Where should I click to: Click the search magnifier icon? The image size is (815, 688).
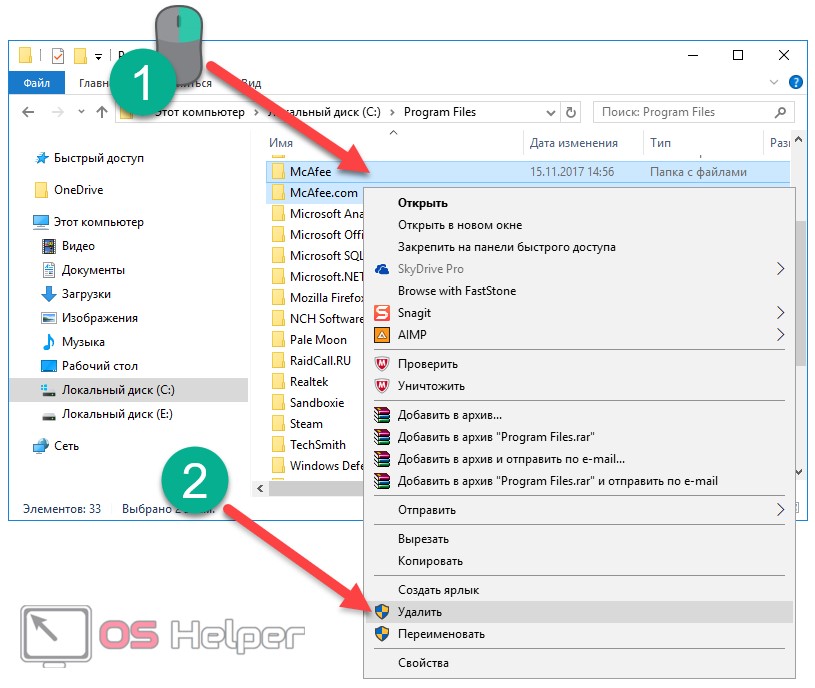coord(780,112)
